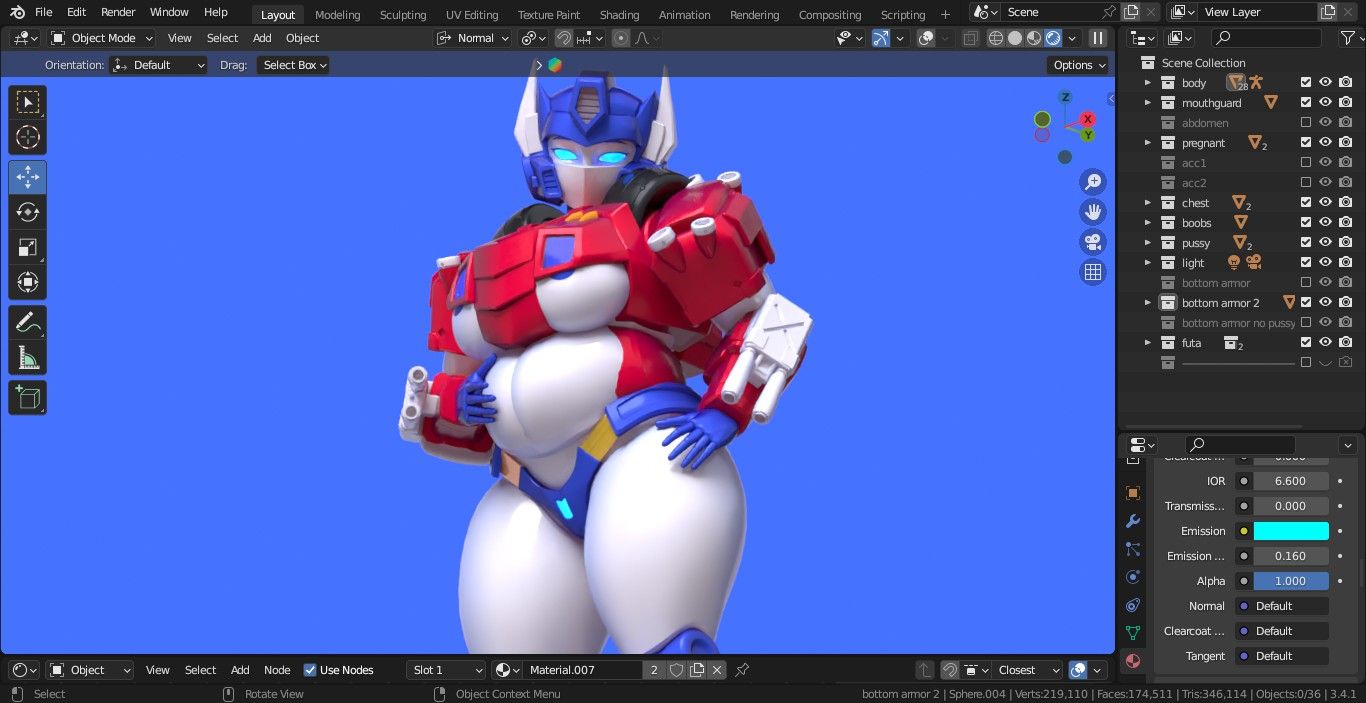This screenshot has width=1366, height=703.
Task: Open the Physics properties tab
Action: pos(1133,577)
